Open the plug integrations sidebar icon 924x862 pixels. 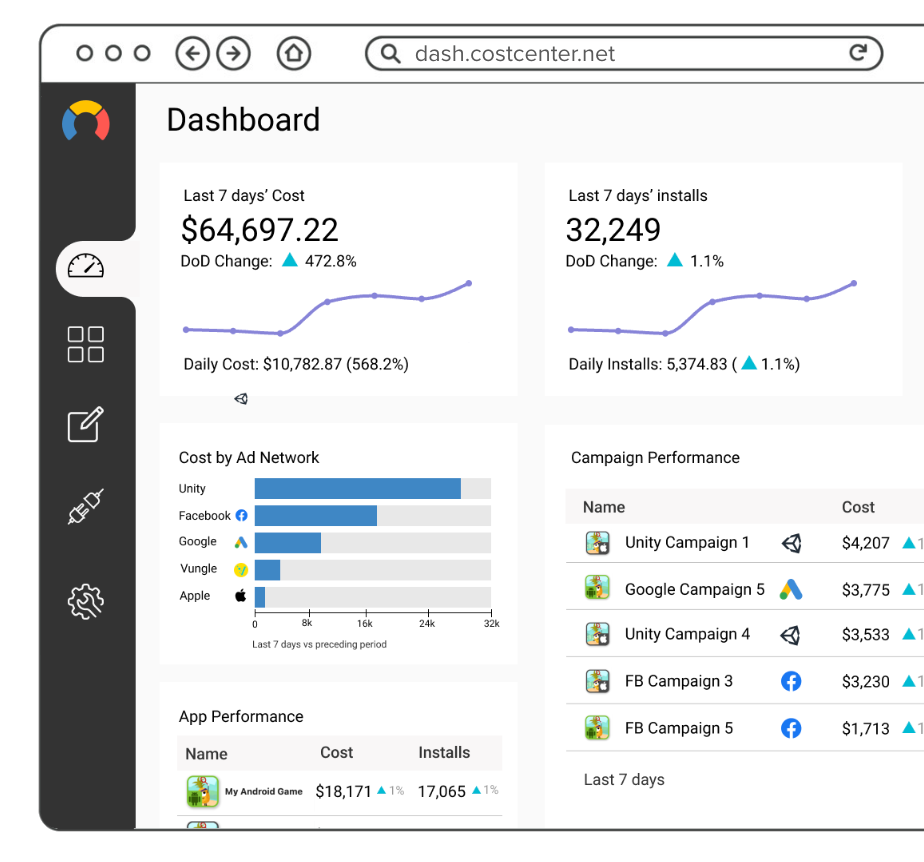[x=86, y=506]
